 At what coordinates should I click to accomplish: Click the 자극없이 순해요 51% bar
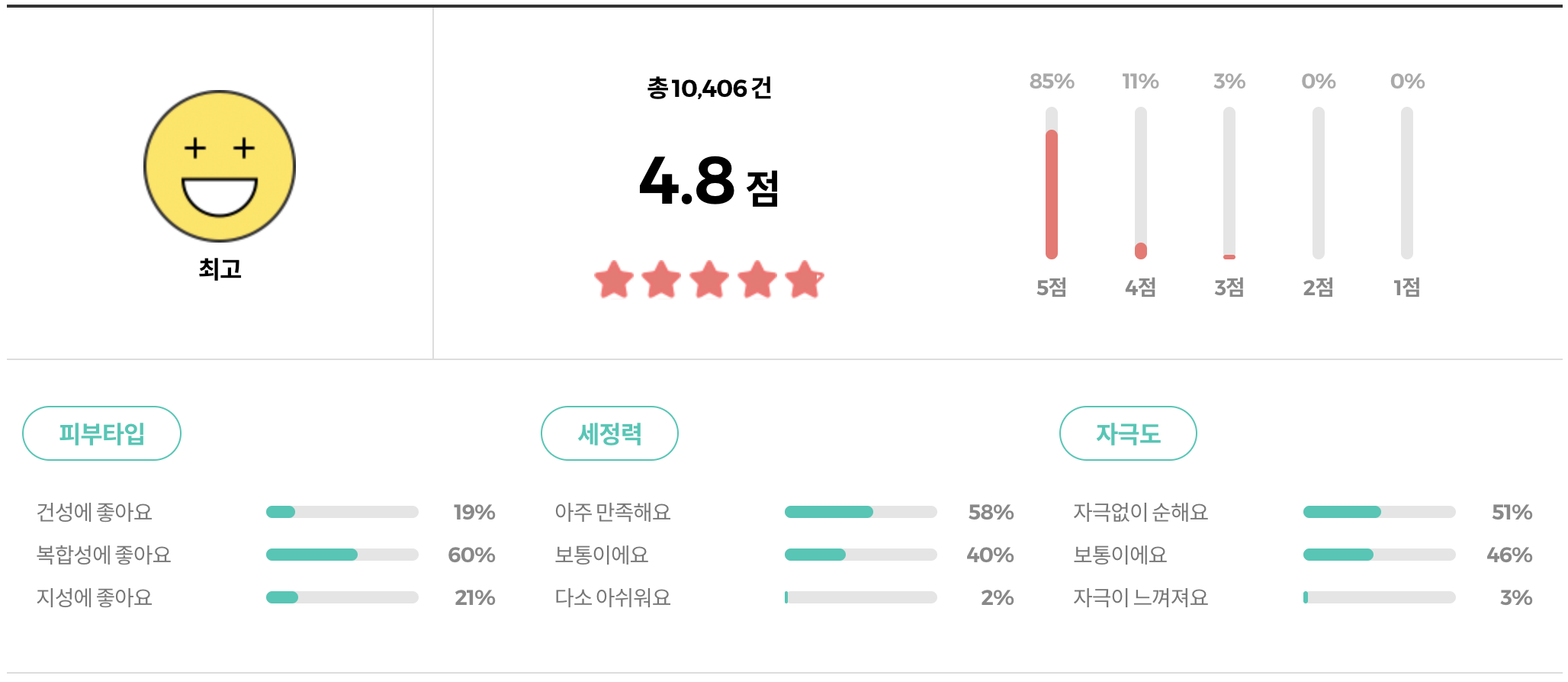(x=1379, y=512)
